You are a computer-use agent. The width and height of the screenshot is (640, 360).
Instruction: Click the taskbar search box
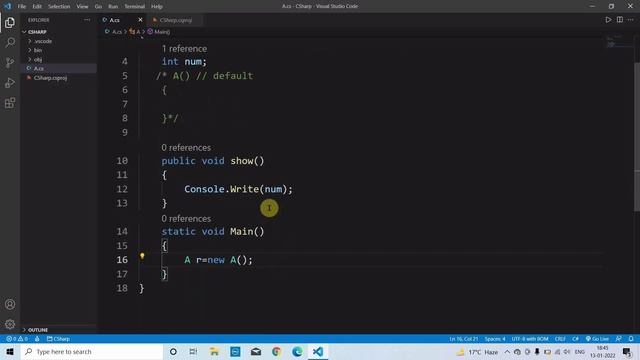tap(91, 351)
